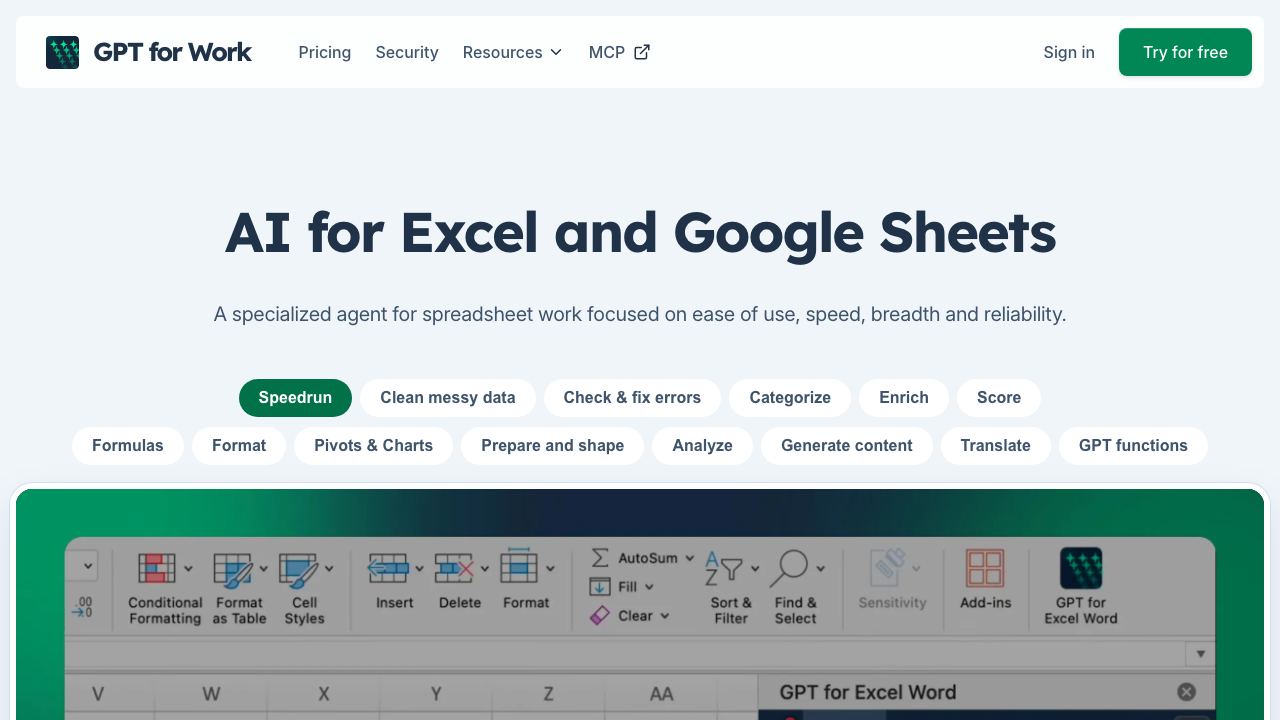Image resolution: width=1280 pixels, height=720 pixels.
Task: Expand the formula bar arrow
Action: [1200, 654]
